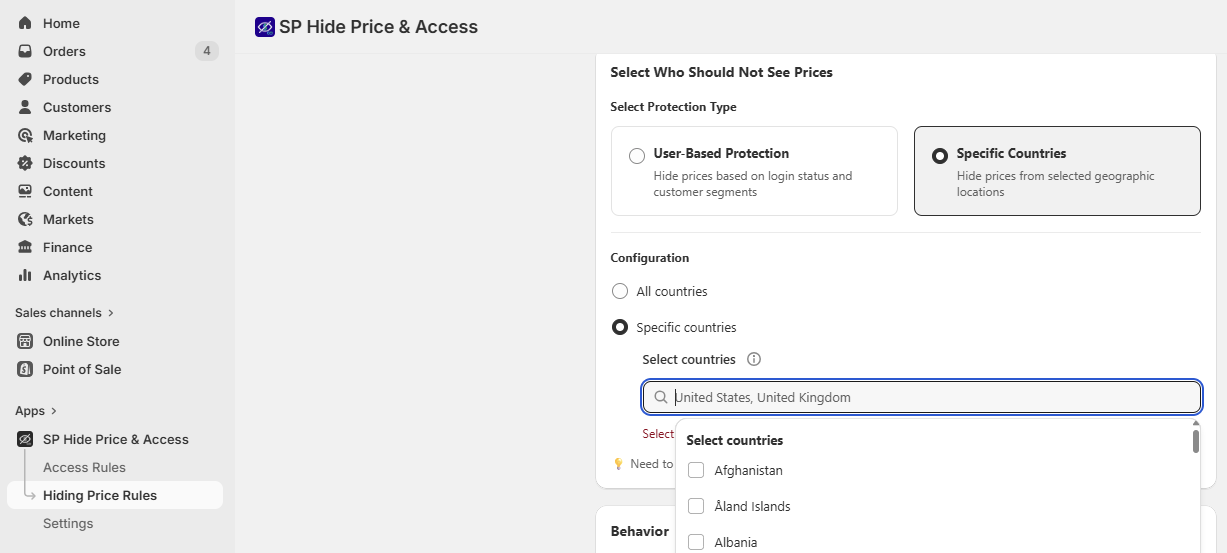This screenshot has width=1227, height=553.
Task: Click the Åland Islands country label
Action: 752,506
